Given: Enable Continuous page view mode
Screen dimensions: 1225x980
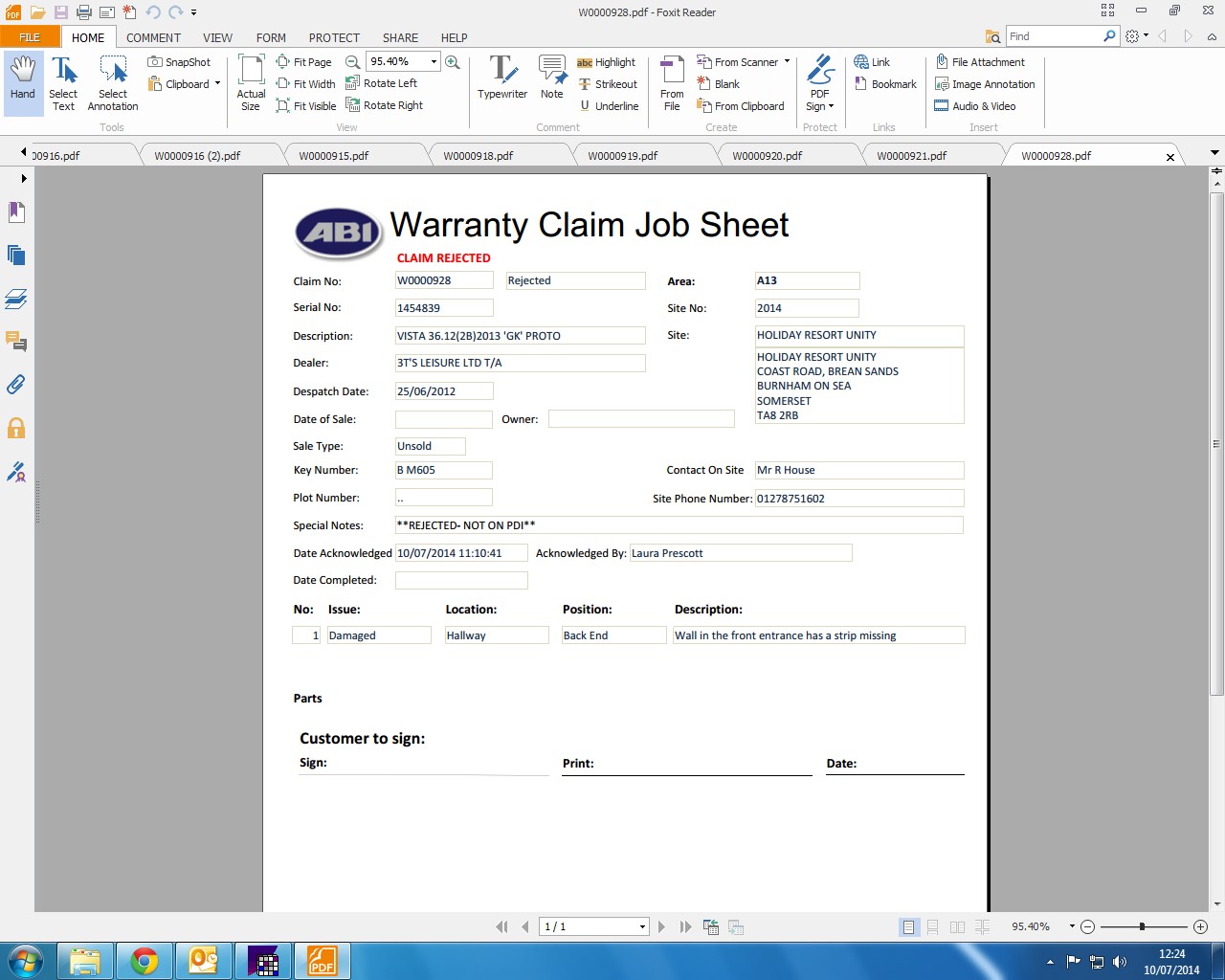Looking at the screenshot, I should click(932, 926).
